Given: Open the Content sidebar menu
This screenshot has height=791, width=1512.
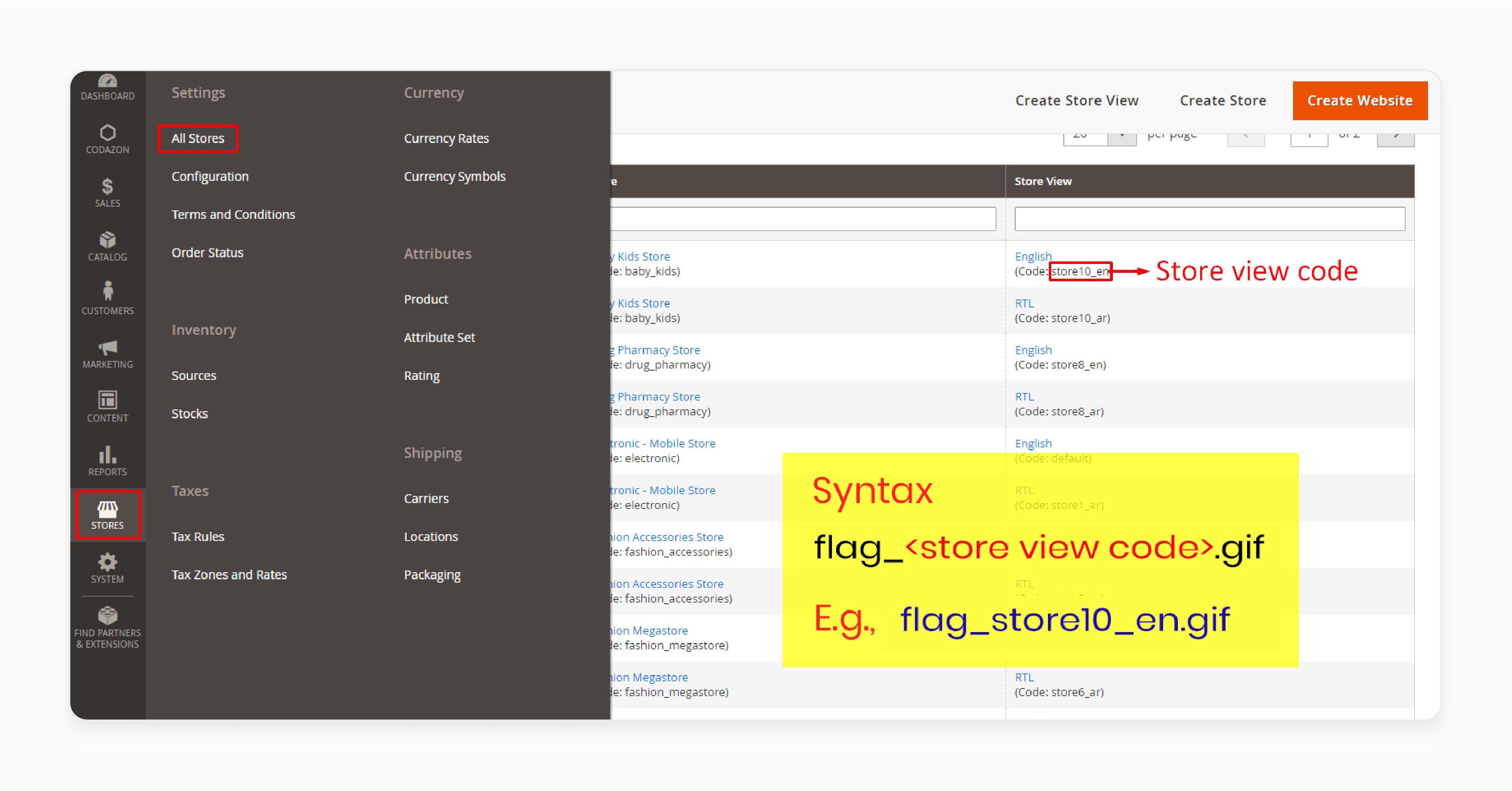Looking at the screenshot, I should pyautogui.click(x=108, y=407).
